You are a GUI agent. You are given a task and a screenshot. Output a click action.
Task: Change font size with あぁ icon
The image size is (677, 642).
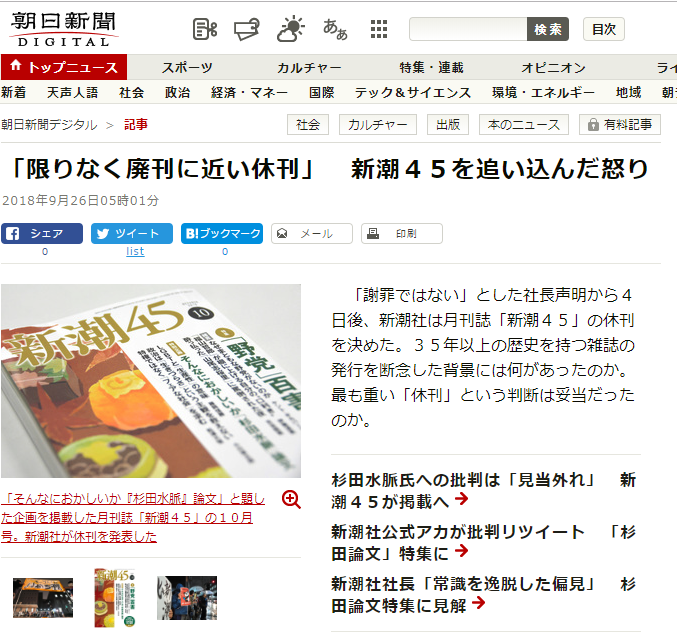click(x=335, y=29)
